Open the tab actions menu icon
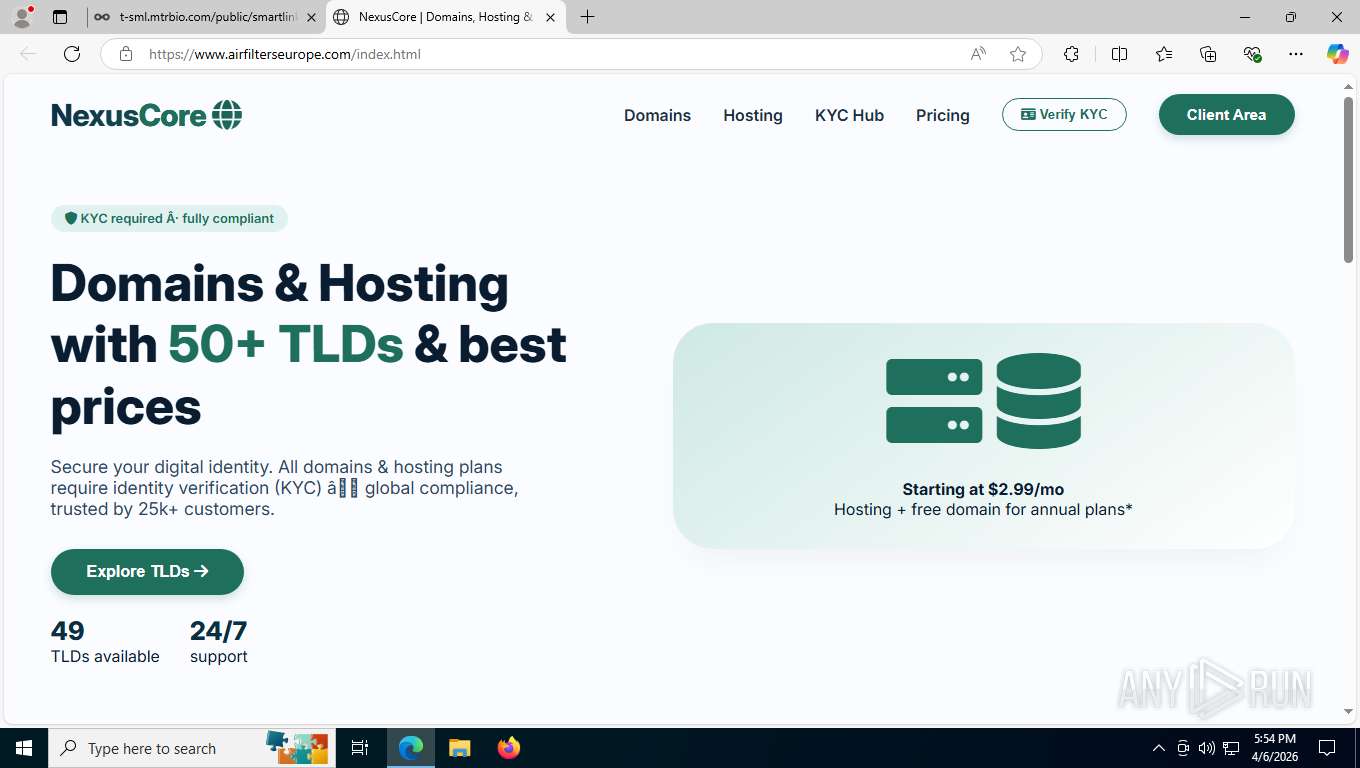Viewport: 1360px width, 768px height. click(60, 17)
